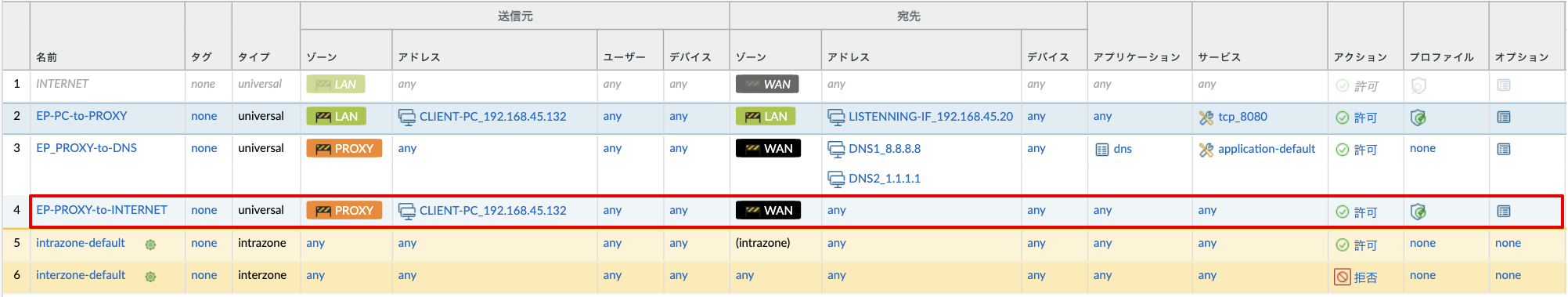Image resolution: width=1568 pixels, height=297 pixels.
Task: Open the EP-PC-to-PROXY rule
Action: pyautogui.click(x=81, y=116)
